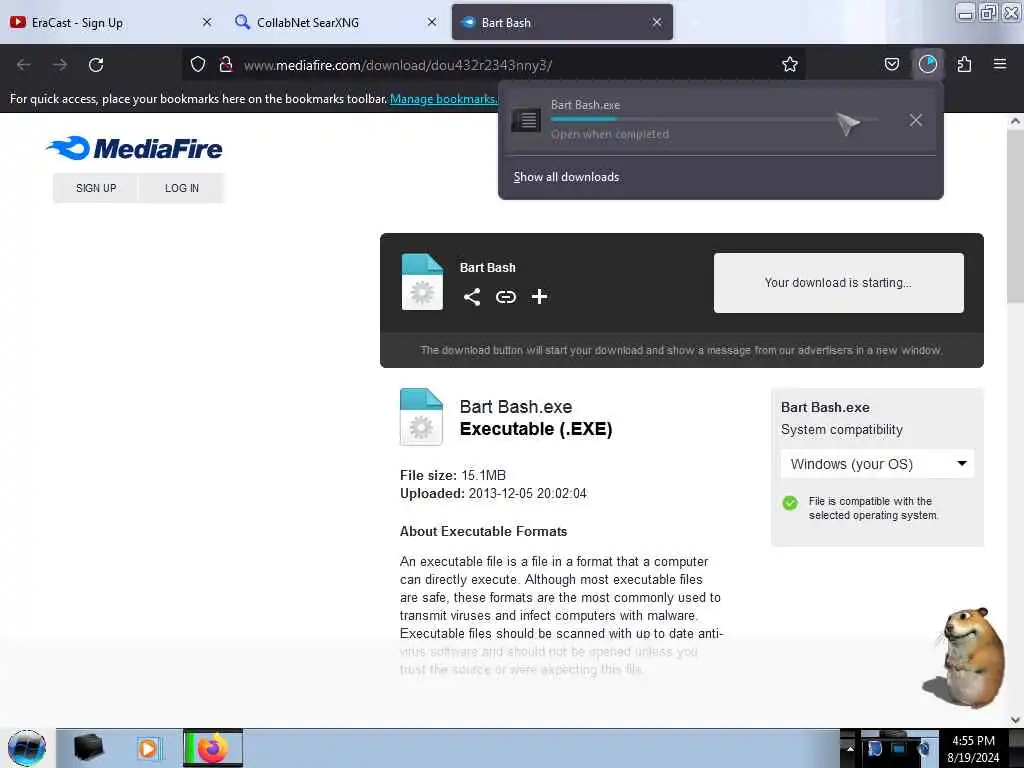Toggle the downloads progress toolbar icon
This screenshot has width=1024, height=768.
point(927,64)
